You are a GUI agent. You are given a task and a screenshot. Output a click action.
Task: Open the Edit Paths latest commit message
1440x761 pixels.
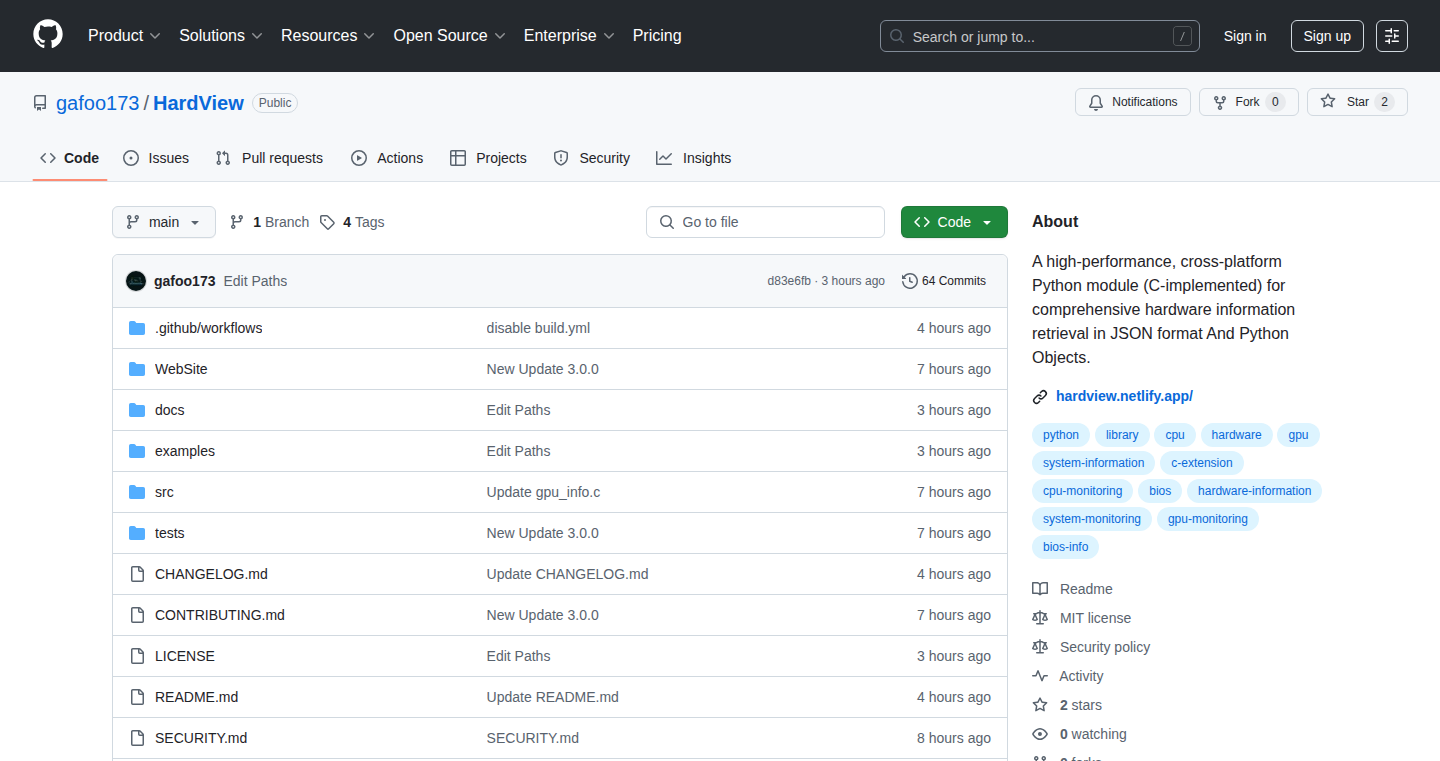point(255,281)
